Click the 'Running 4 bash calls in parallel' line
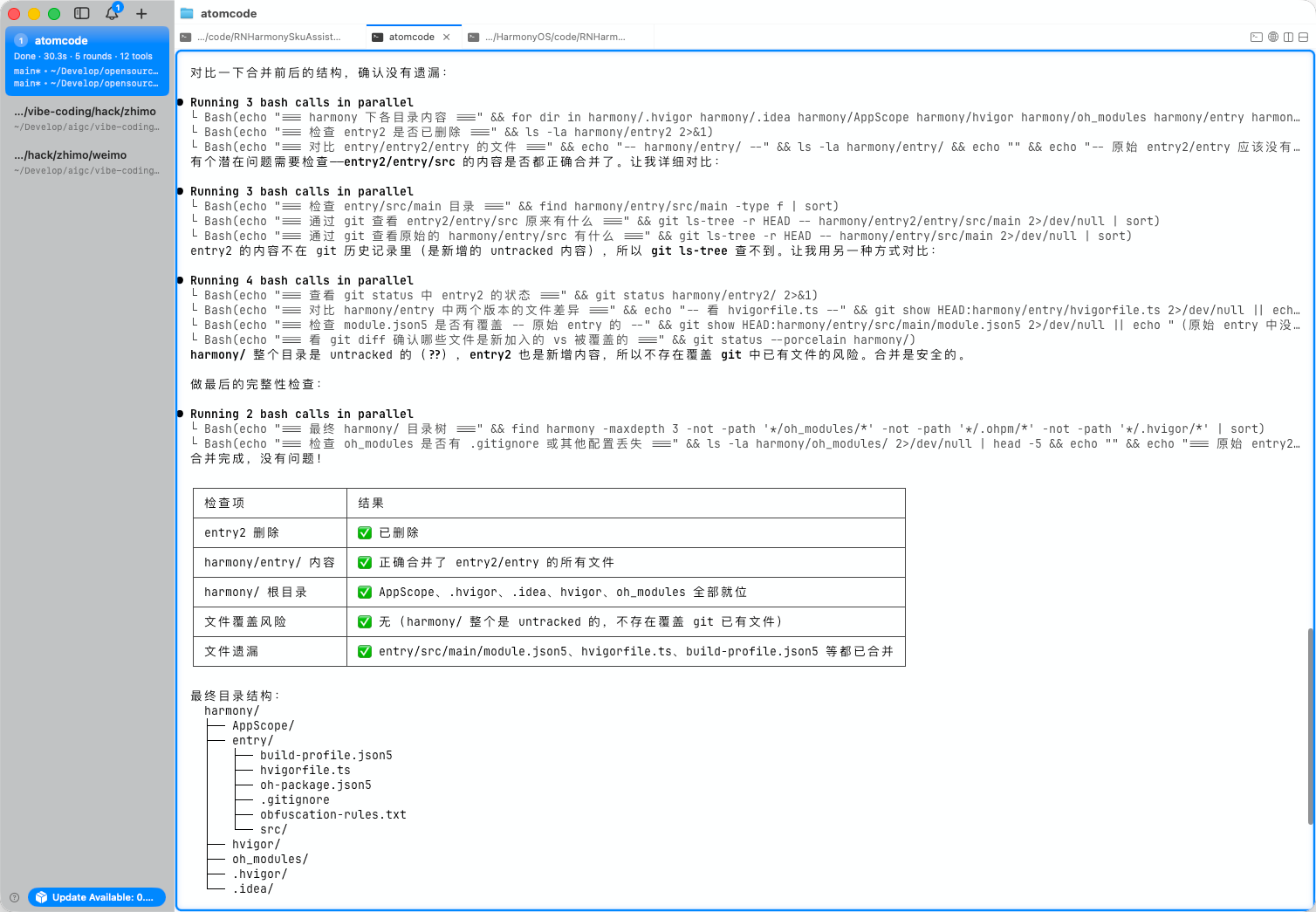The height and width of the screenshot is (912, 1316). click(x=302, y=281)
